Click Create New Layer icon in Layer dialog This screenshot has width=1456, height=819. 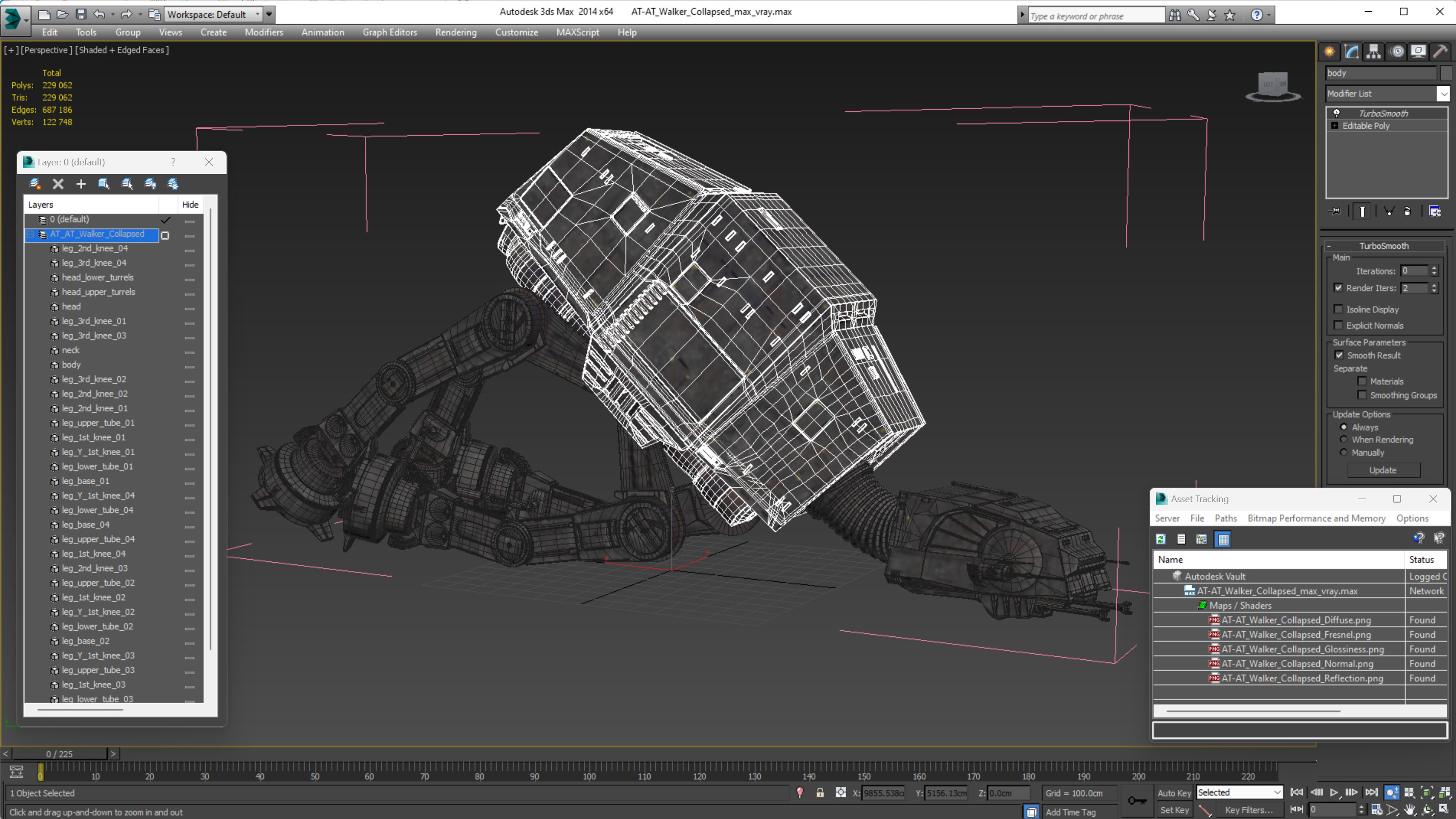(35, 184)
